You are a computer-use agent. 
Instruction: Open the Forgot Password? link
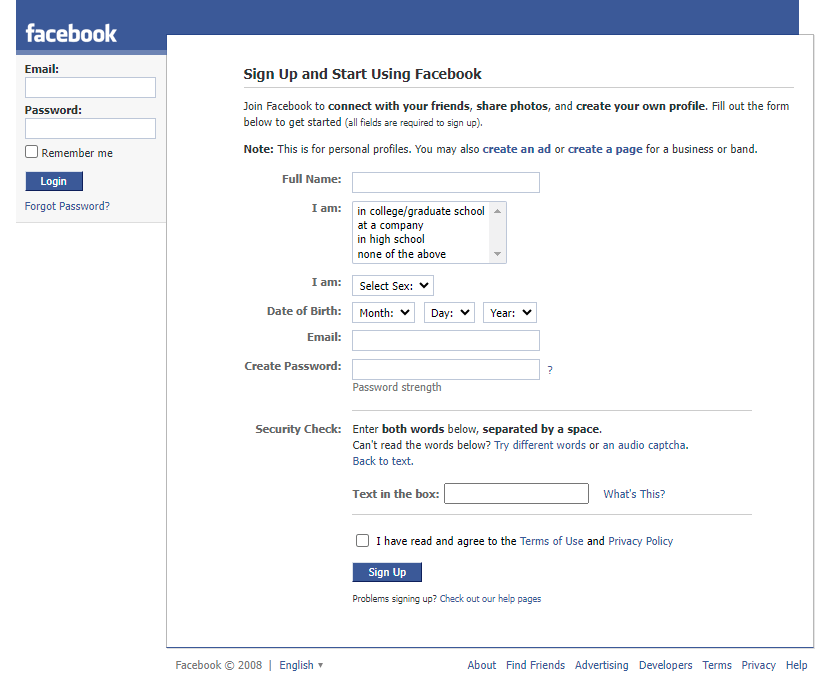(67, 206)
